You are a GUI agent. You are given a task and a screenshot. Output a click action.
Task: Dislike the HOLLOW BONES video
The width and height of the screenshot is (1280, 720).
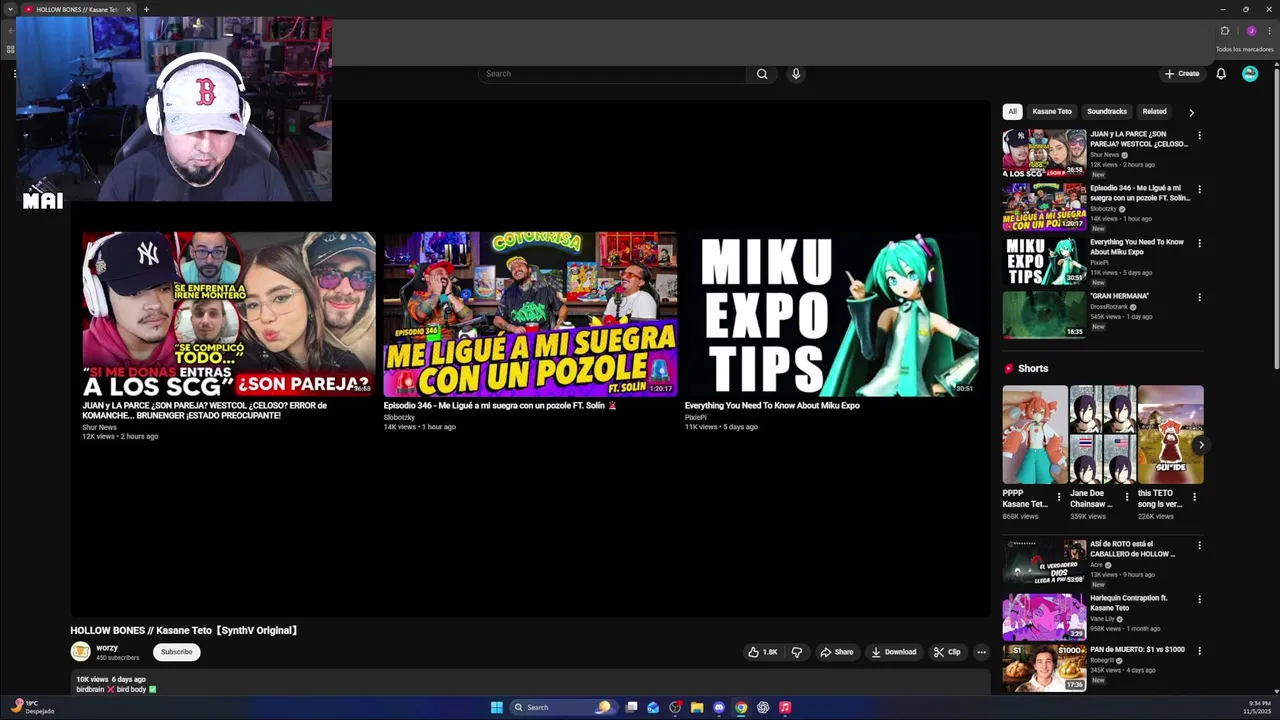coord(797,652)
